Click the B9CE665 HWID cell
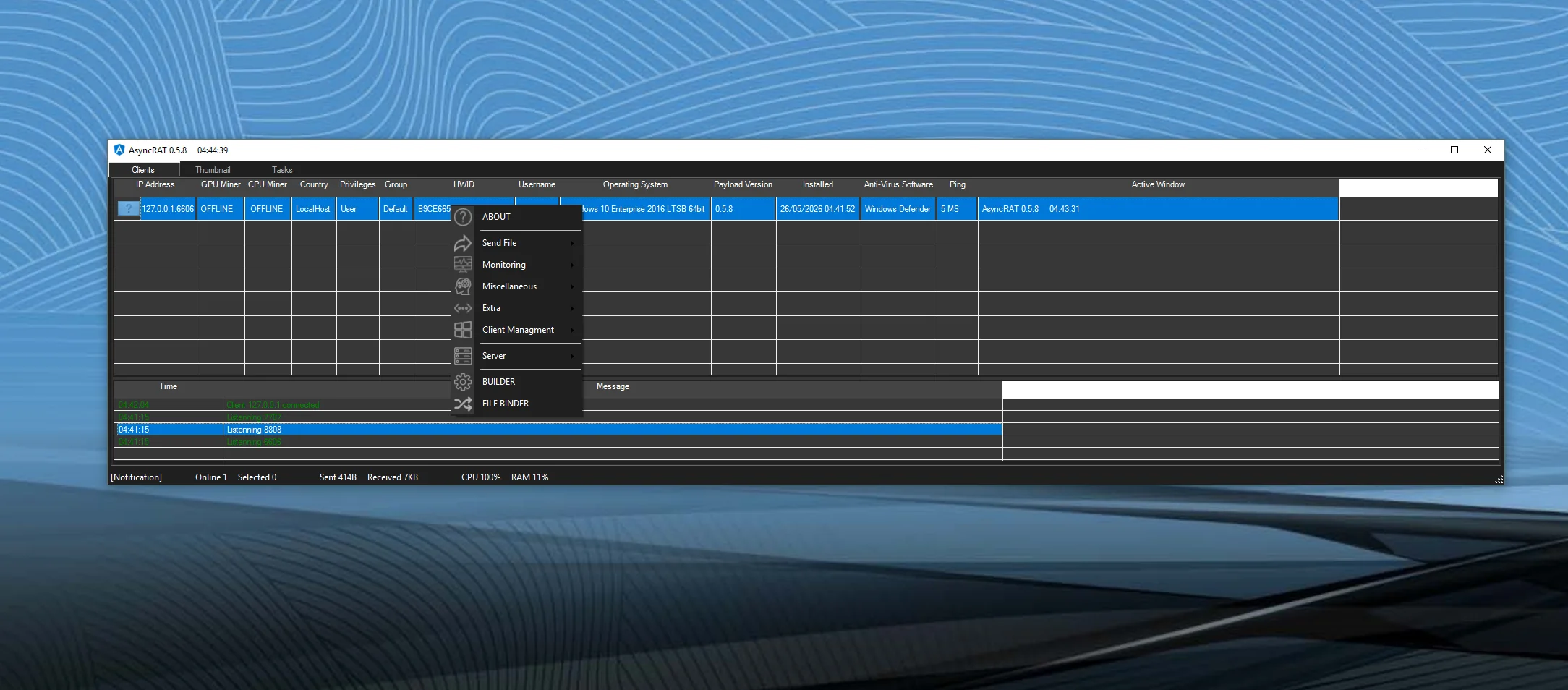The height and width of the screenshot is (690, 1568). coord(434,209)
